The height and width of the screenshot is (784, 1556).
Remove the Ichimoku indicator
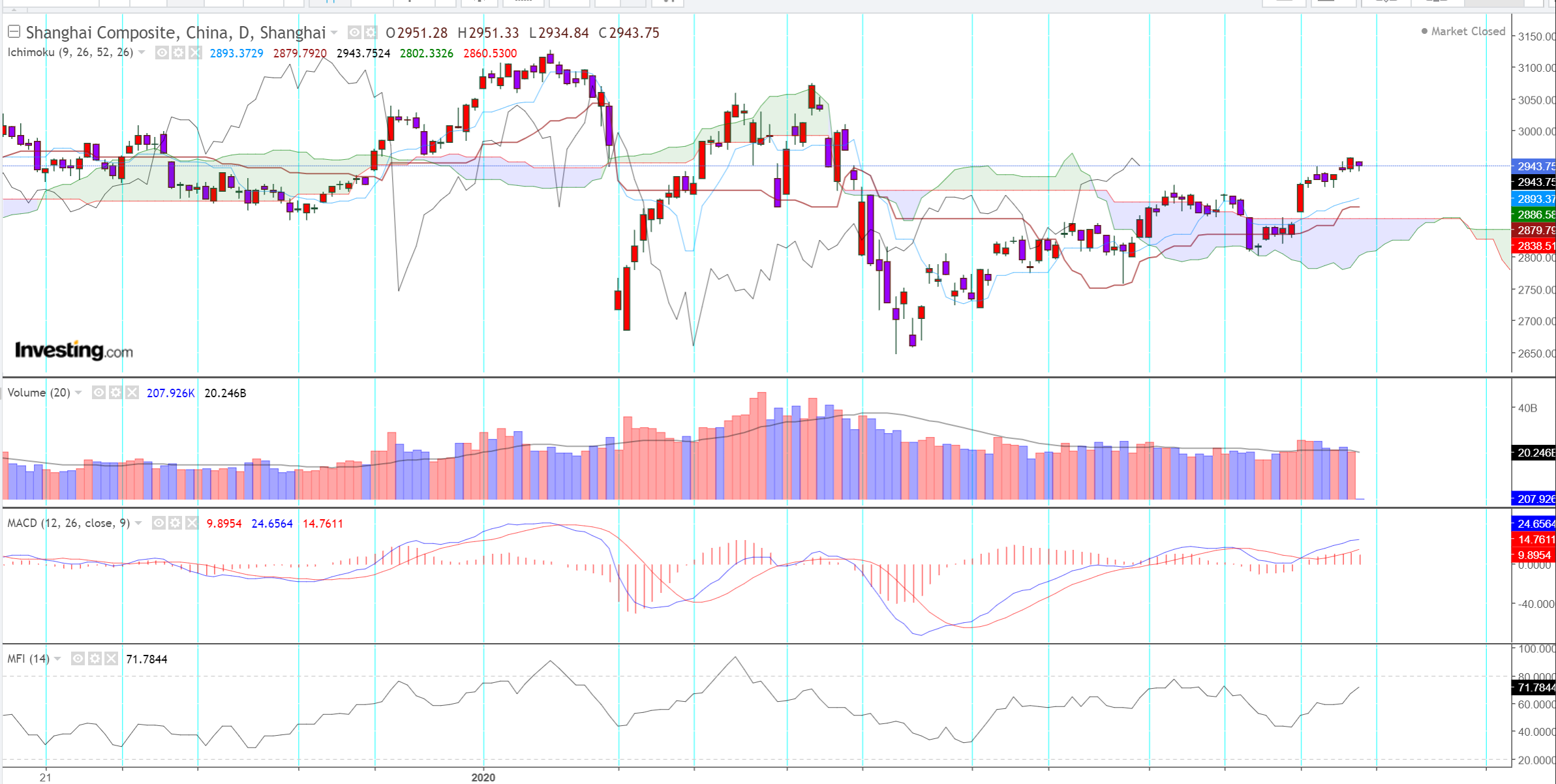pyautogui.click(x=195, y=53)
